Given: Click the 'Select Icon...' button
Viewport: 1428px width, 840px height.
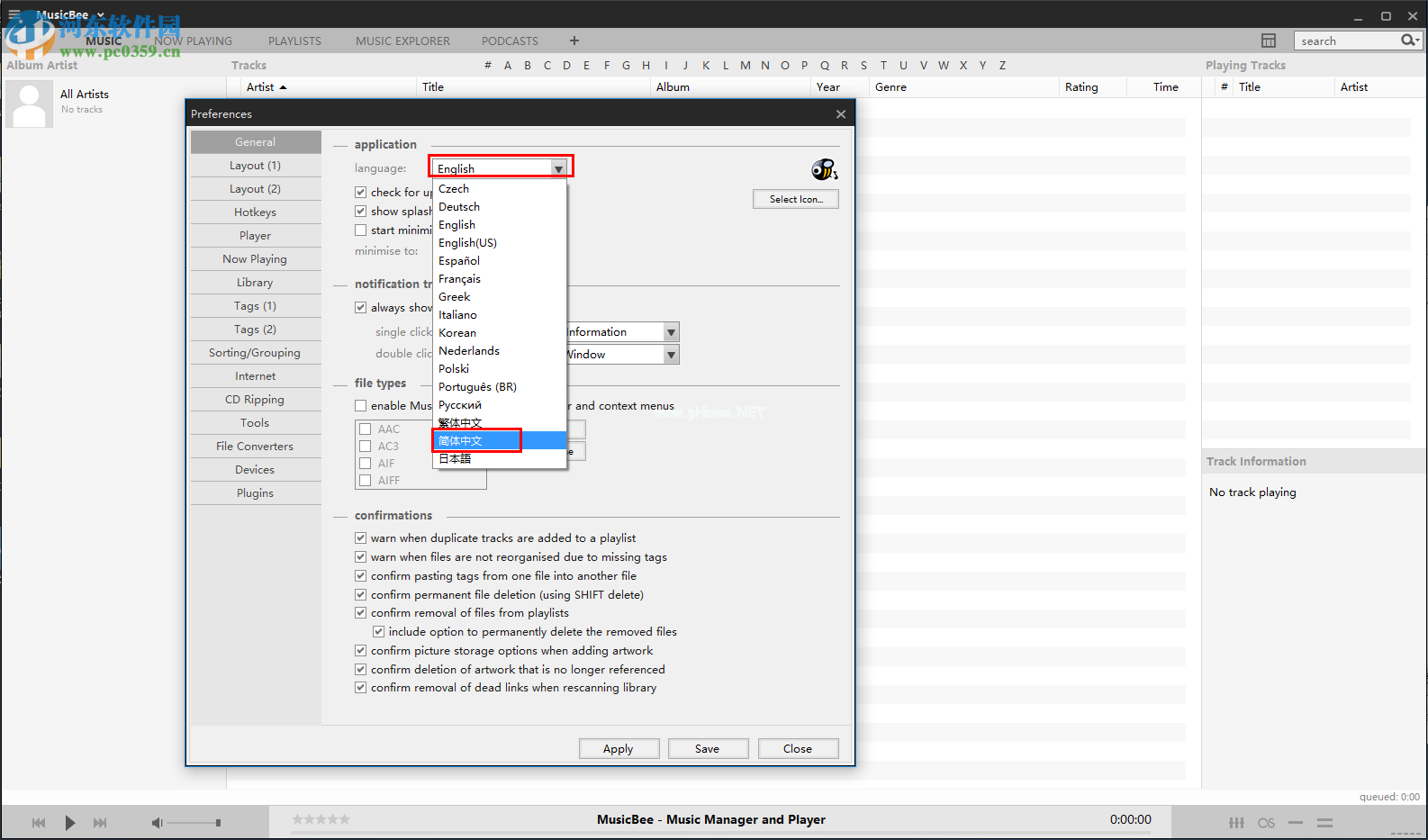Looking at the screenshot, I should (x=796, y=200).
